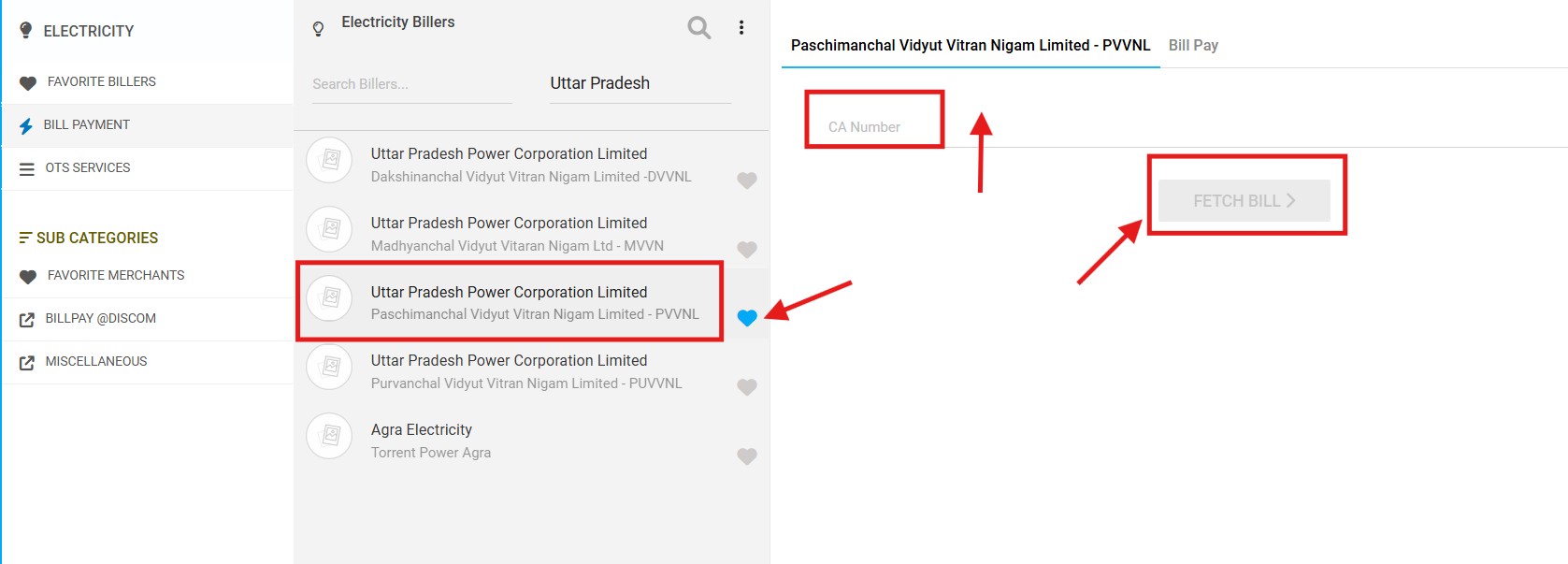
Task: Open the Uttar Pradesh state dropdown
Action: [640, 83]
